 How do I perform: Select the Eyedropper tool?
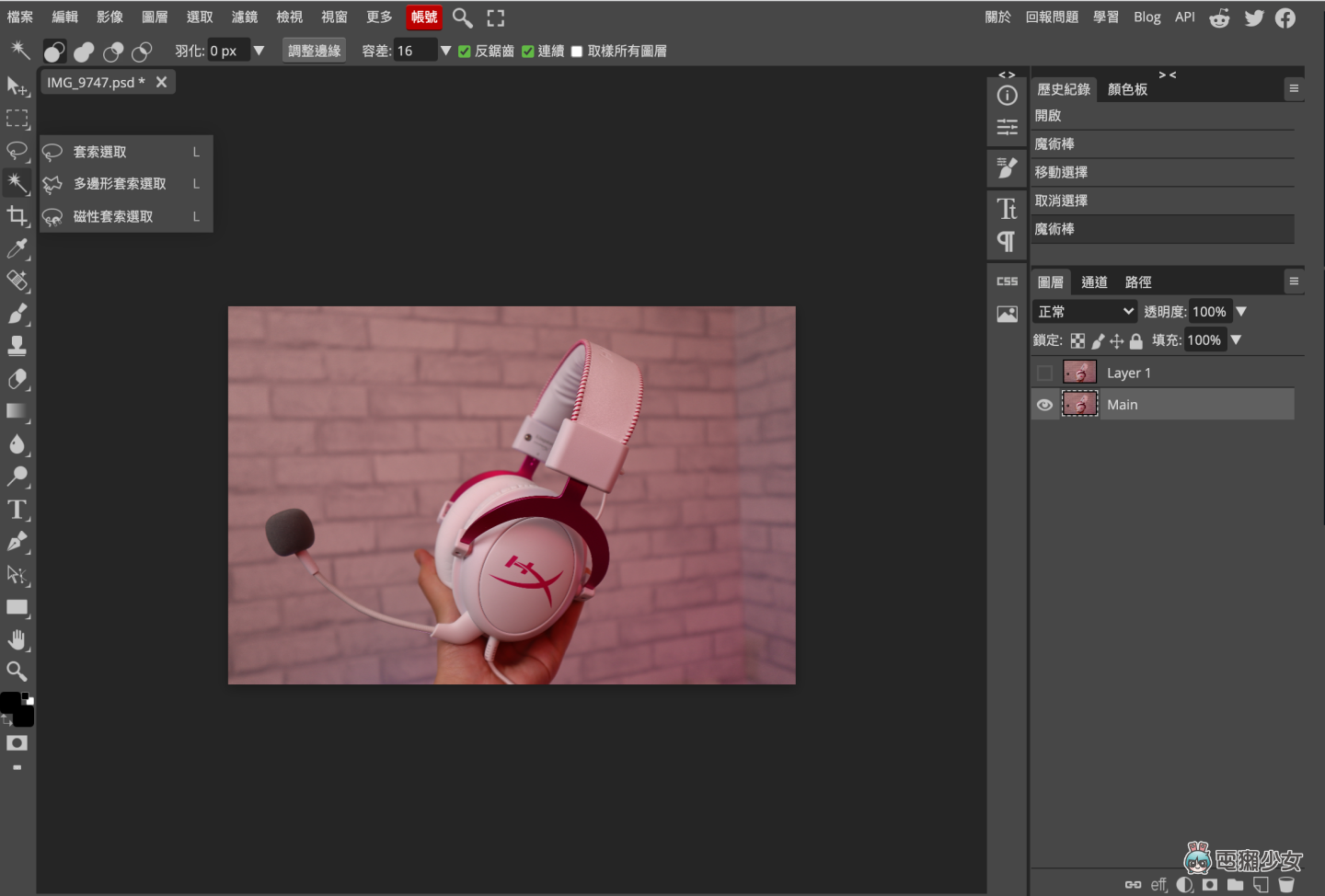17,248
